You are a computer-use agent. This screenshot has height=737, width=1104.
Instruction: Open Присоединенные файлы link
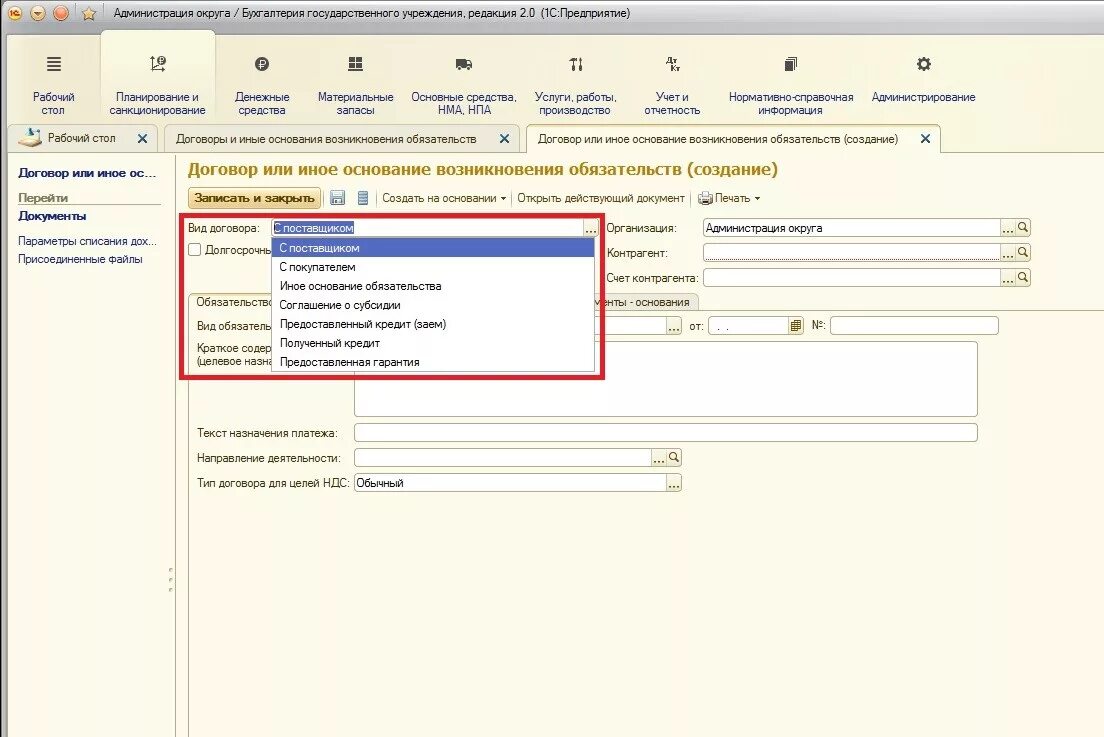coord(80,259)
